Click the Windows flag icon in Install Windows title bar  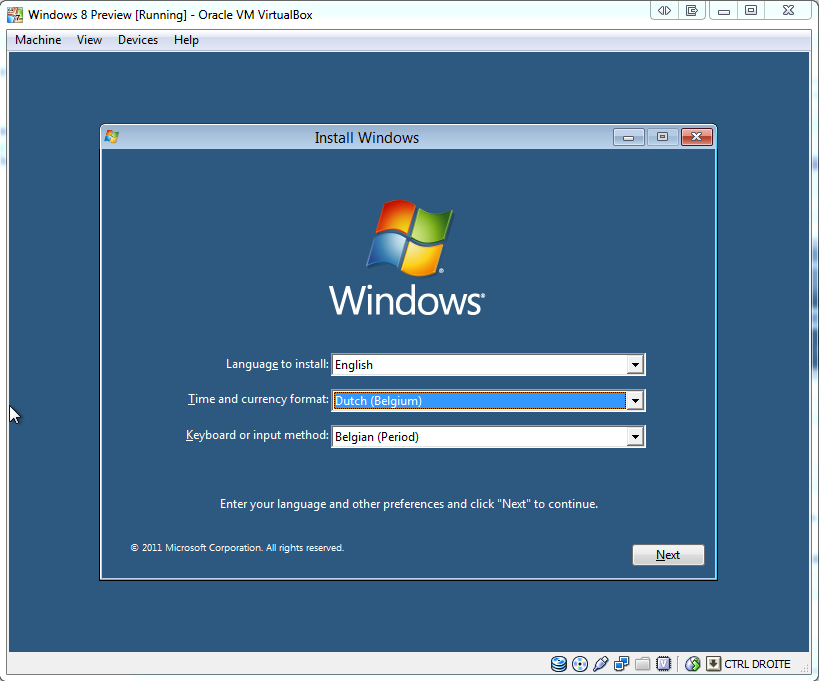coord(111,137)
